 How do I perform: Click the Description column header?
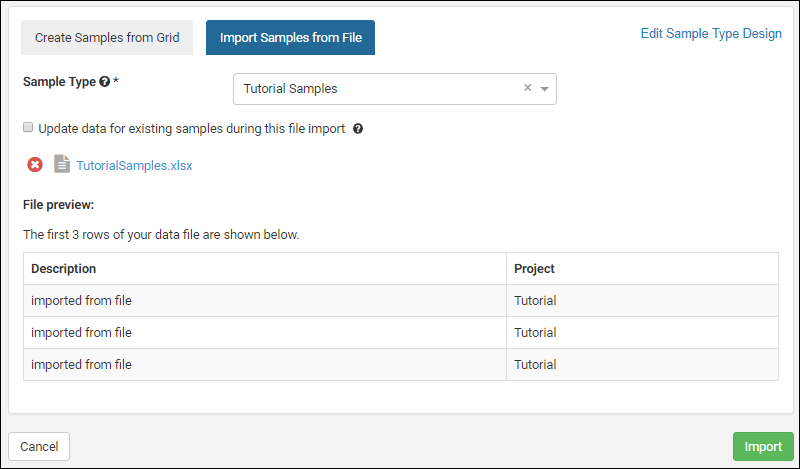[64, 269]
